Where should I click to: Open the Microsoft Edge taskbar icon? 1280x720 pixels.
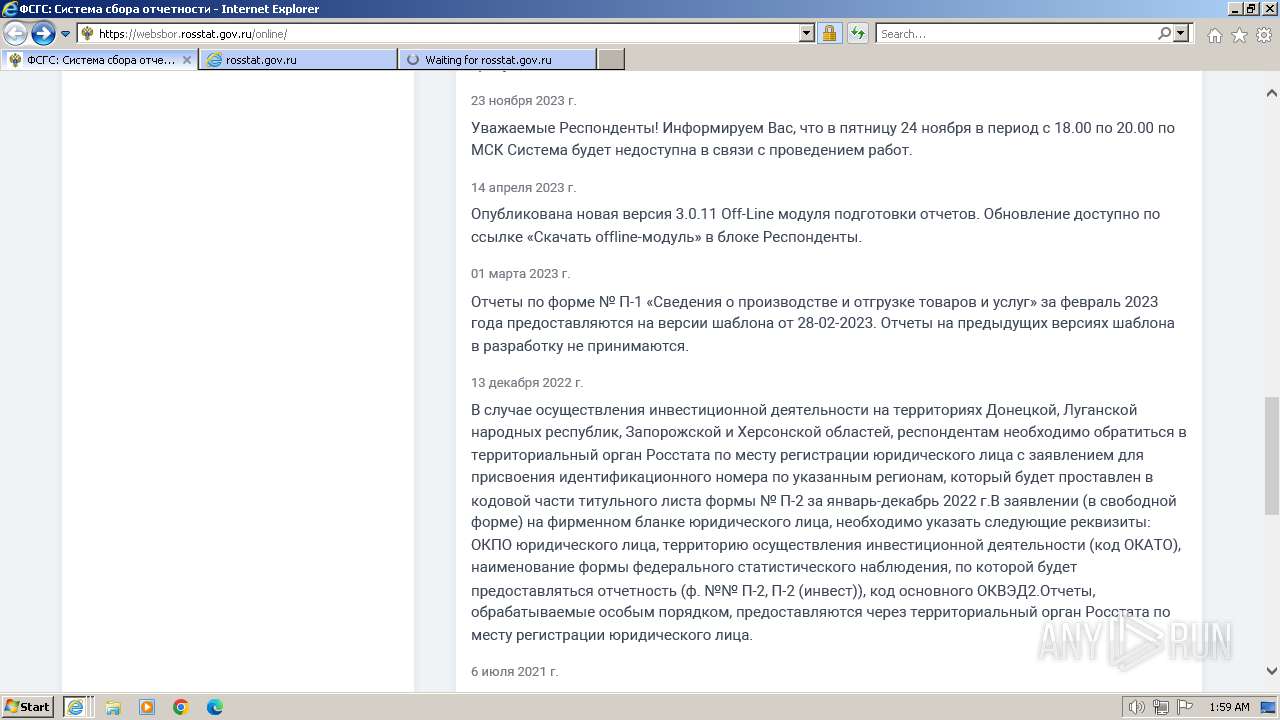click(214, 707)
